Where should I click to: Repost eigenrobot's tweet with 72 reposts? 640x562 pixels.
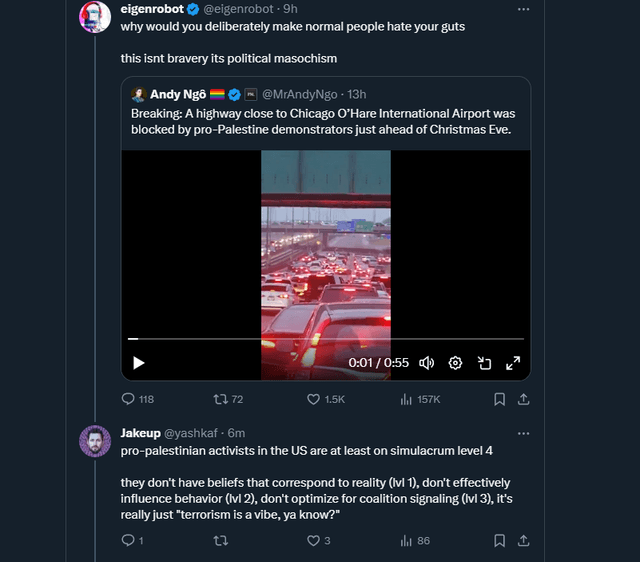221,399
